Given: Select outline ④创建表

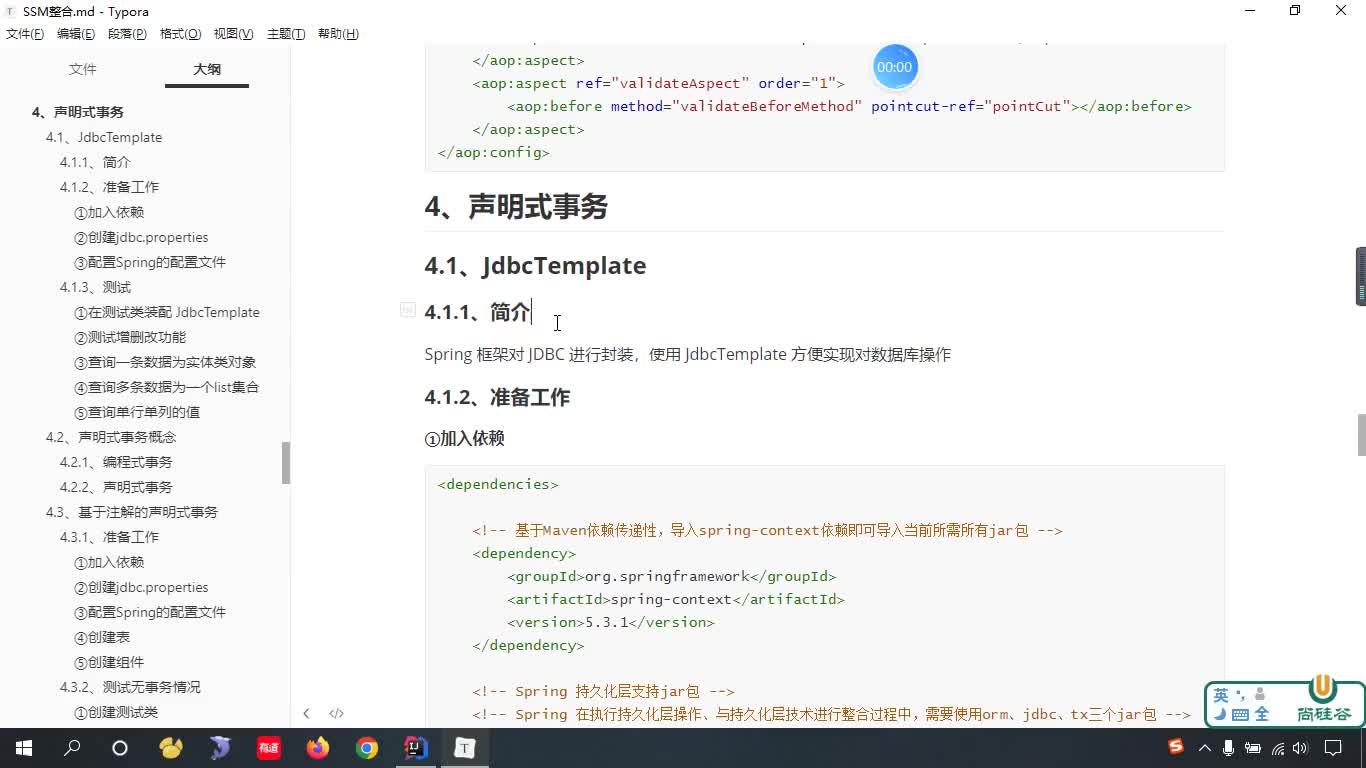Looking at the screenshot, I should (x=102, y=637).
